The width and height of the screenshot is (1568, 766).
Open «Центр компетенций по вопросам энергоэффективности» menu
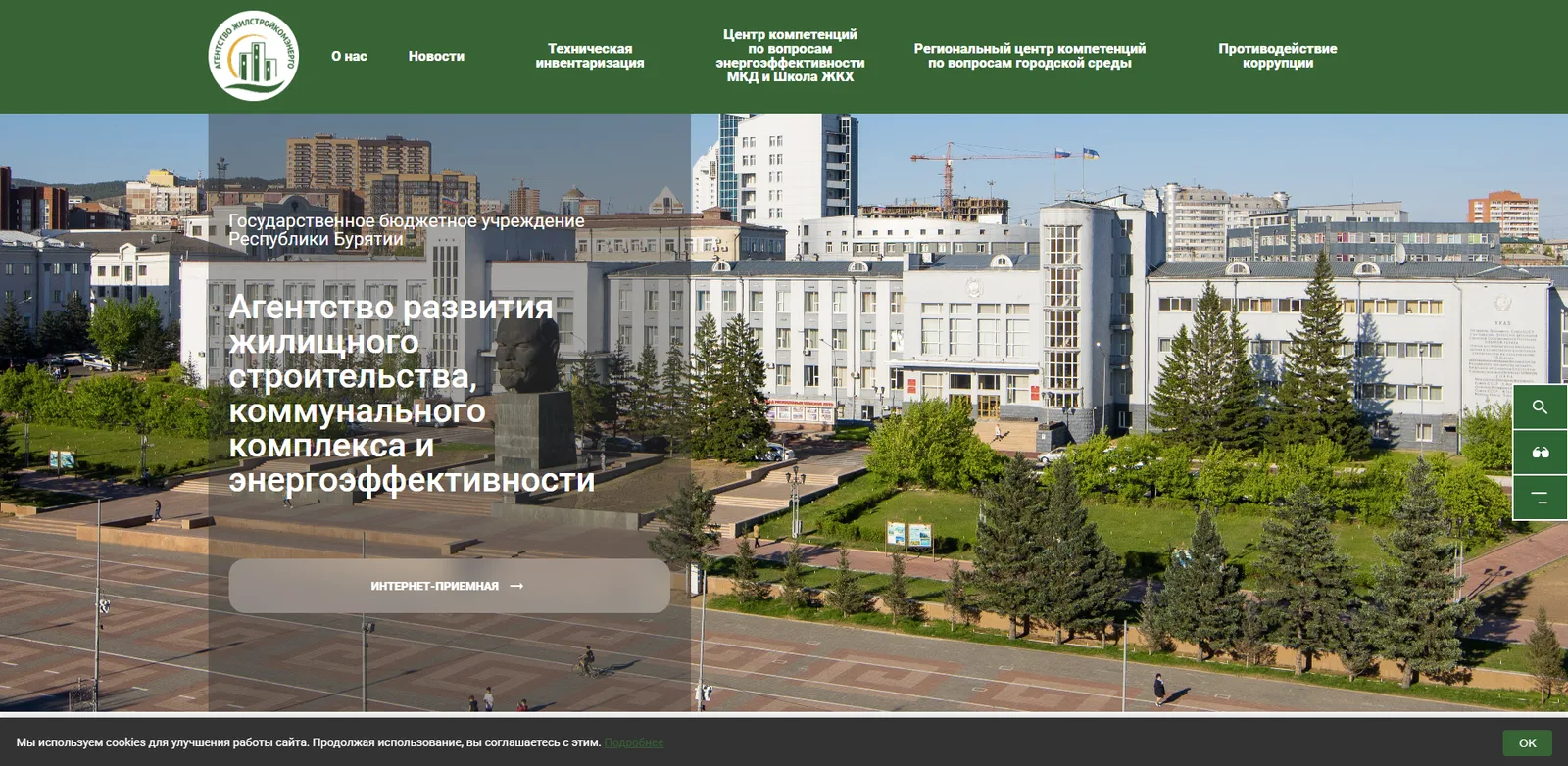tap(790, 56)
